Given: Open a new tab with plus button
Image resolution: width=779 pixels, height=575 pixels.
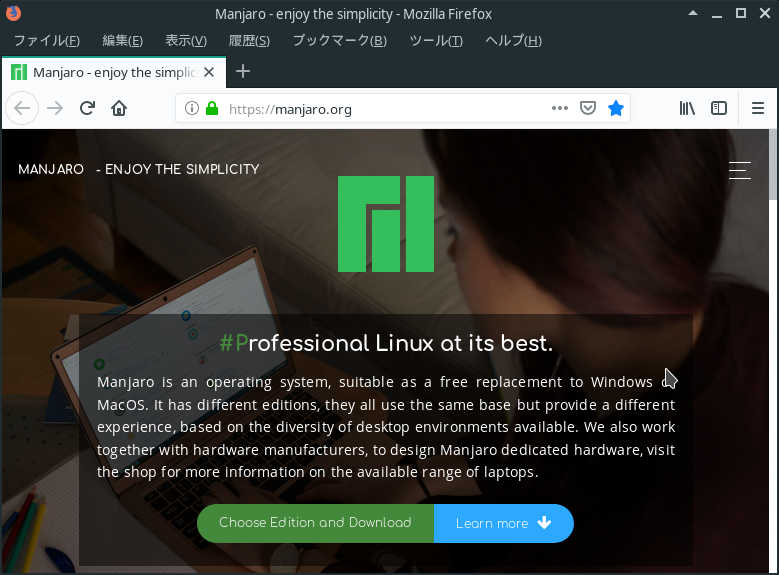Looking at the screenshot, I should click(242, 72).
